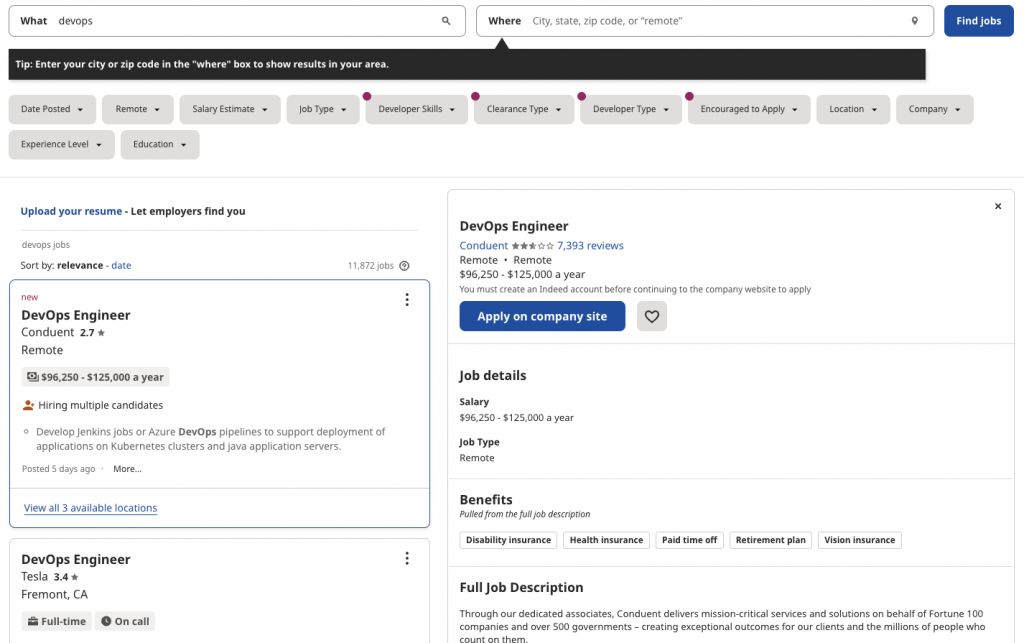The image size is (1024, 643).
Task: Click the search magnifier icon in What field
Action: tap(446, 21)
